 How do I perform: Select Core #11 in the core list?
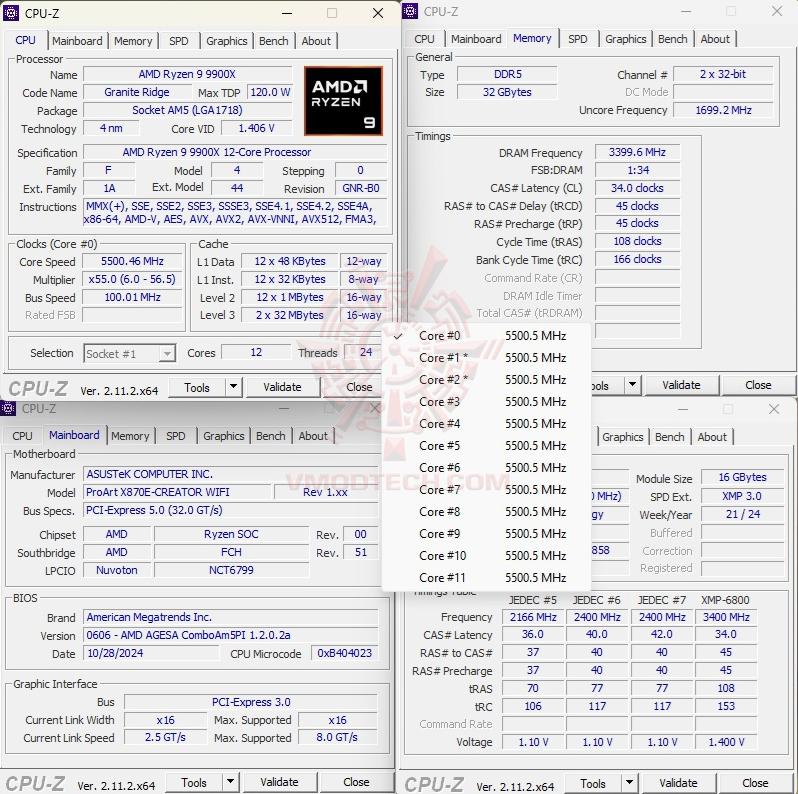point(487,578)
